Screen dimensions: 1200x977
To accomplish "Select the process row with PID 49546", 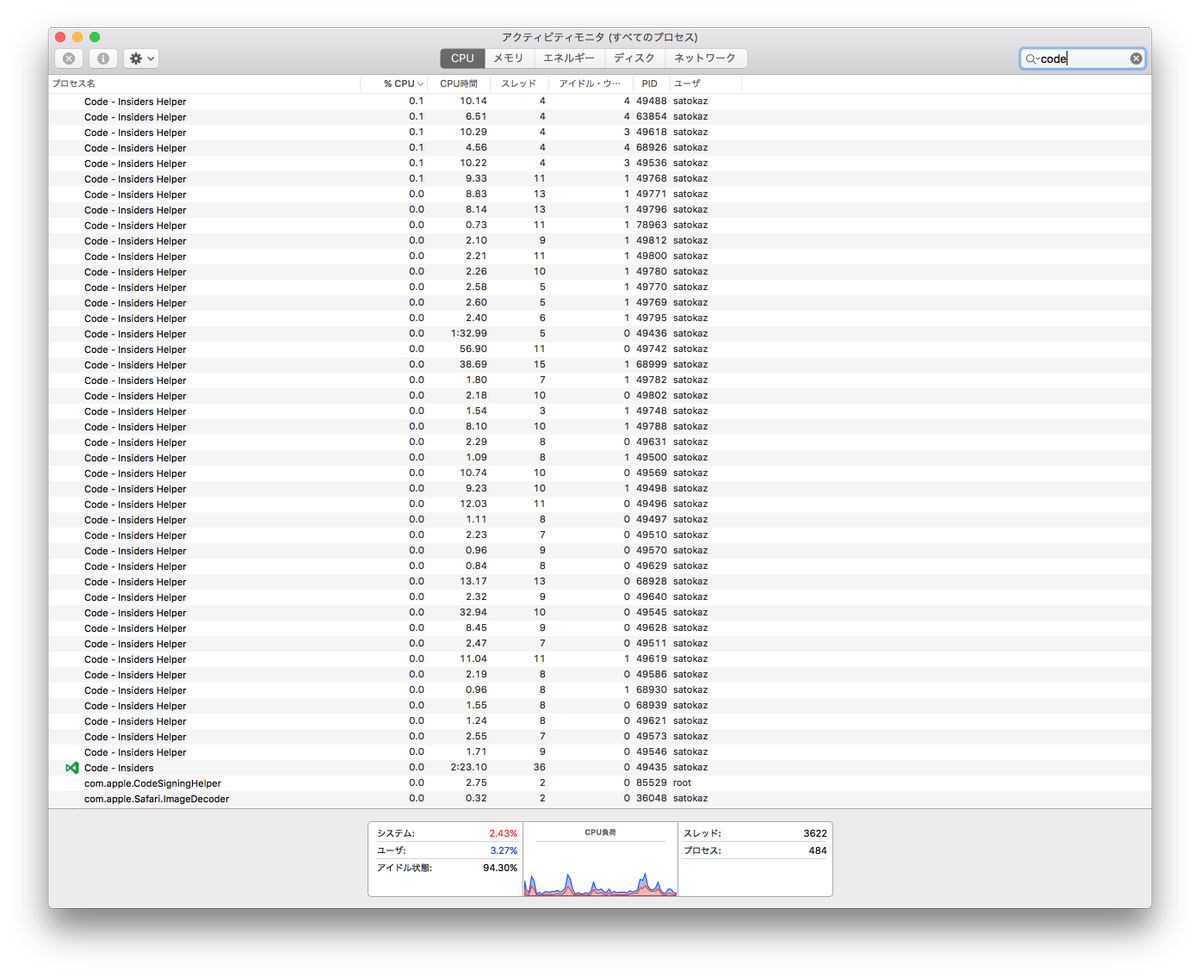I will point(600,752).
